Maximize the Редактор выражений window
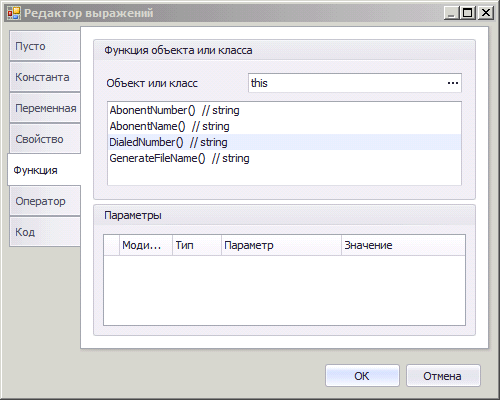This screenshot has height=400, width=500. click(468, 13)
